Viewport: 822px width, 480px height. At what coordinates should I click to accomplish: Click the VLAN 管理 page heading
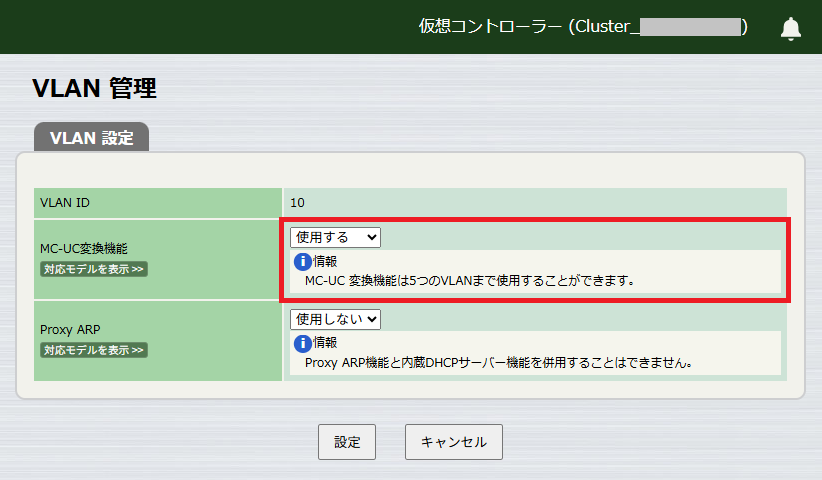coord(94,88)
